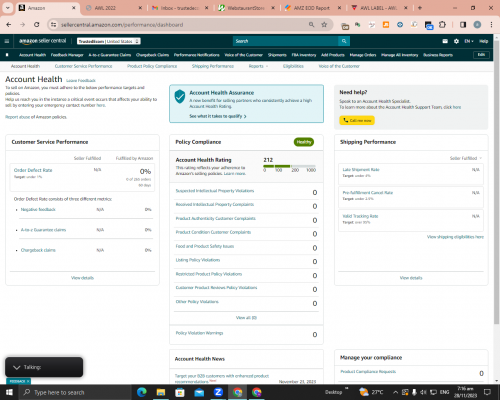
Task: Open Manage Orders in navigation bar
Action: pos(363,55)
